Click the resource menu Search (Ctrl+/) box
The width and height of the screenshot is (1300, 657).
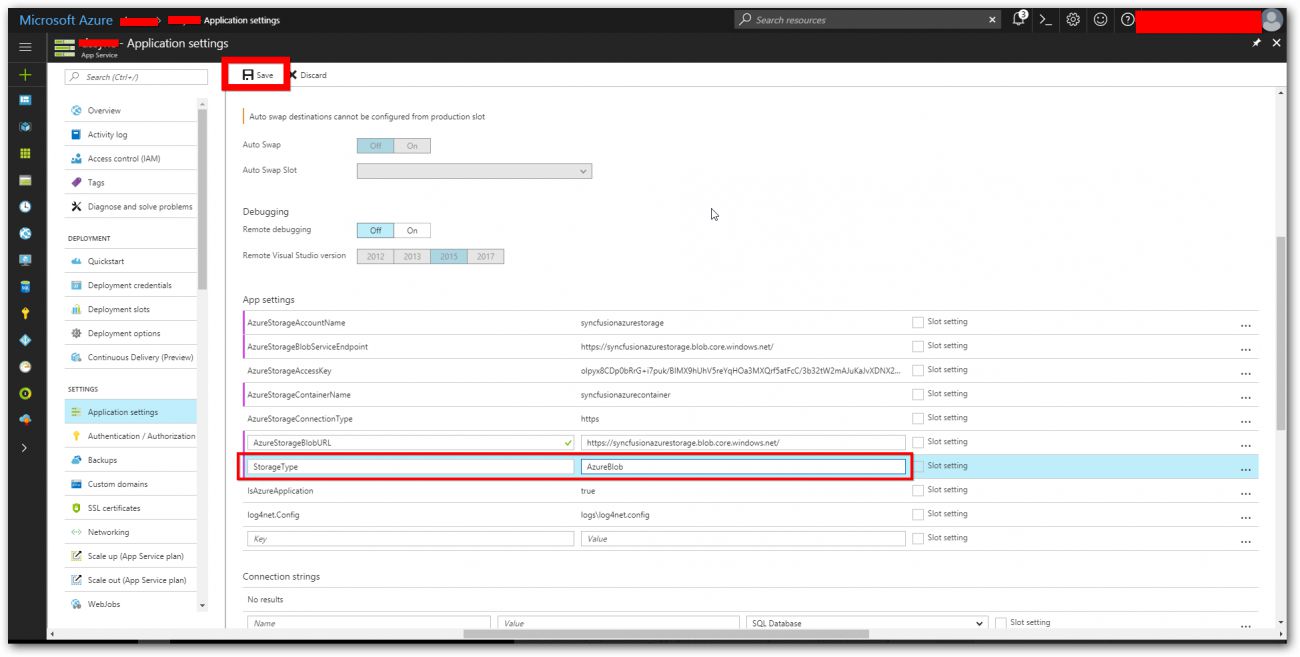click(137, 77)
